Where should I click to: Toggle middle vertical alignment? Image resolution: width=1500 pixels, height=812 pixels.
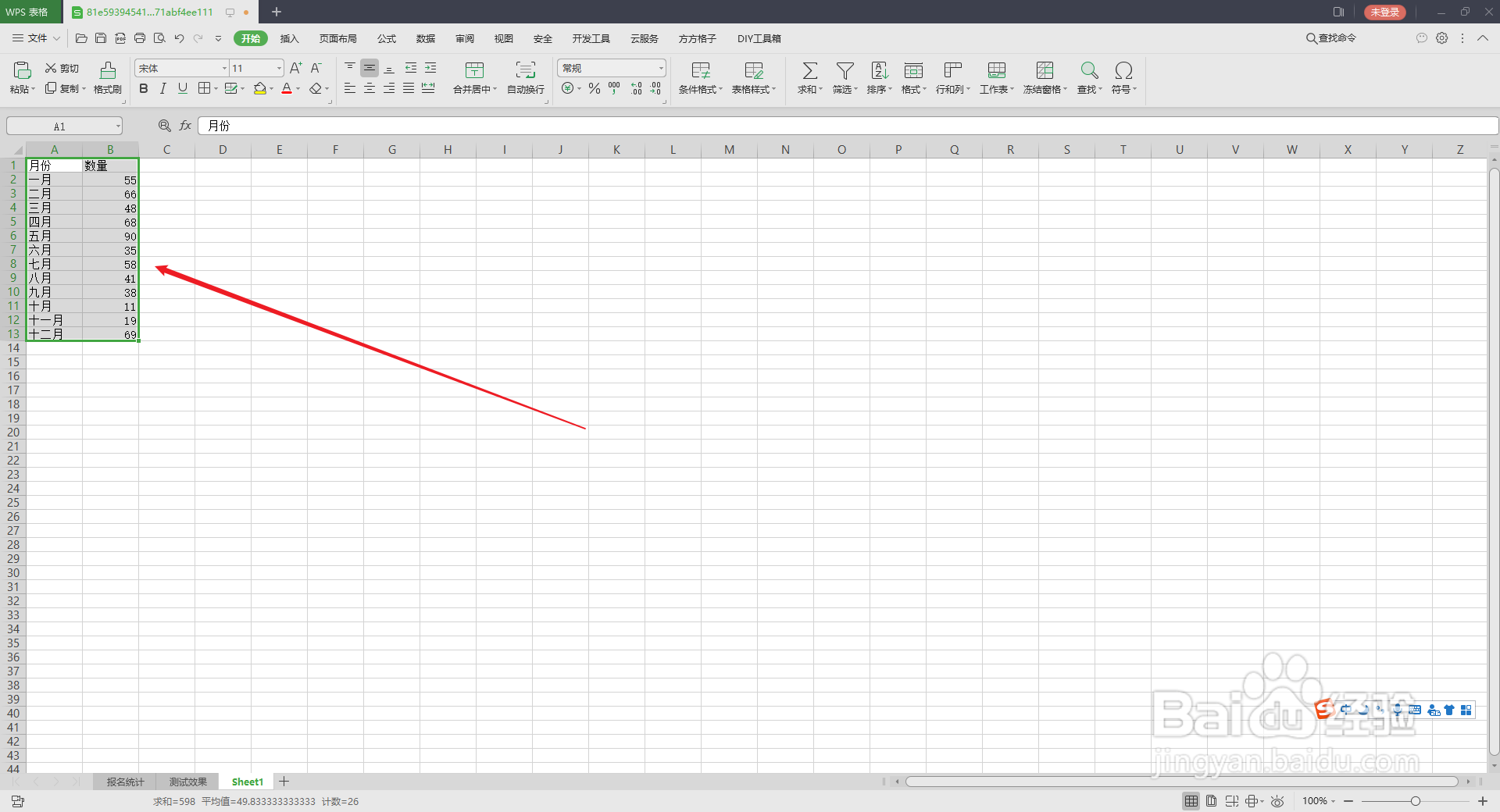(370, 68)
